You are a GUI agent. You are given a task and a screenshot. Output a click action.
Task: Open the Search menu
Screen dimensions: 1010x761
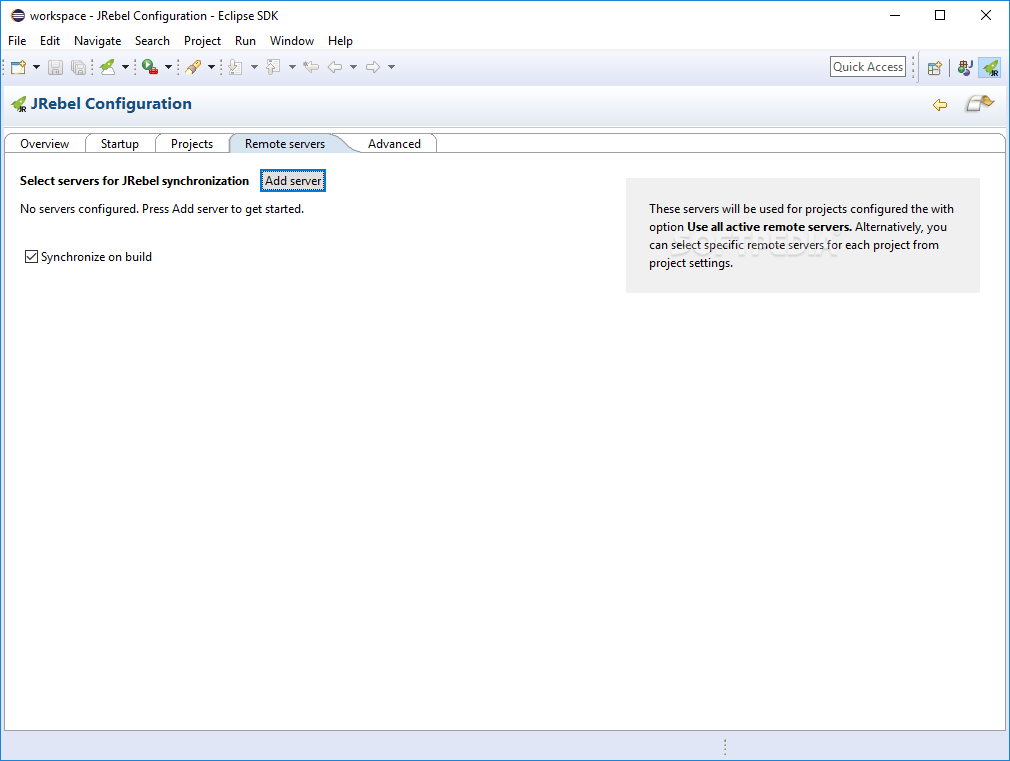(x=152, y=41)
